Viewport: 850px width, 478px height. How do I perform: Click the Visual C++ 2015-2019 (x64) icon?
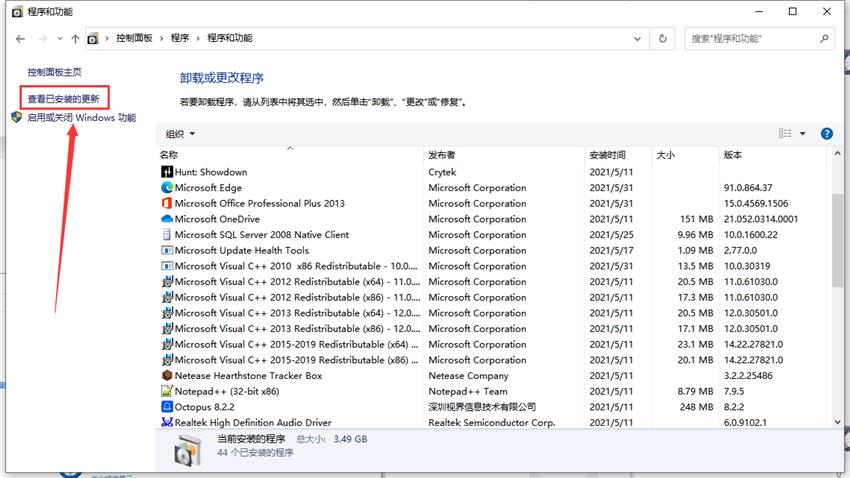(167, 344)
